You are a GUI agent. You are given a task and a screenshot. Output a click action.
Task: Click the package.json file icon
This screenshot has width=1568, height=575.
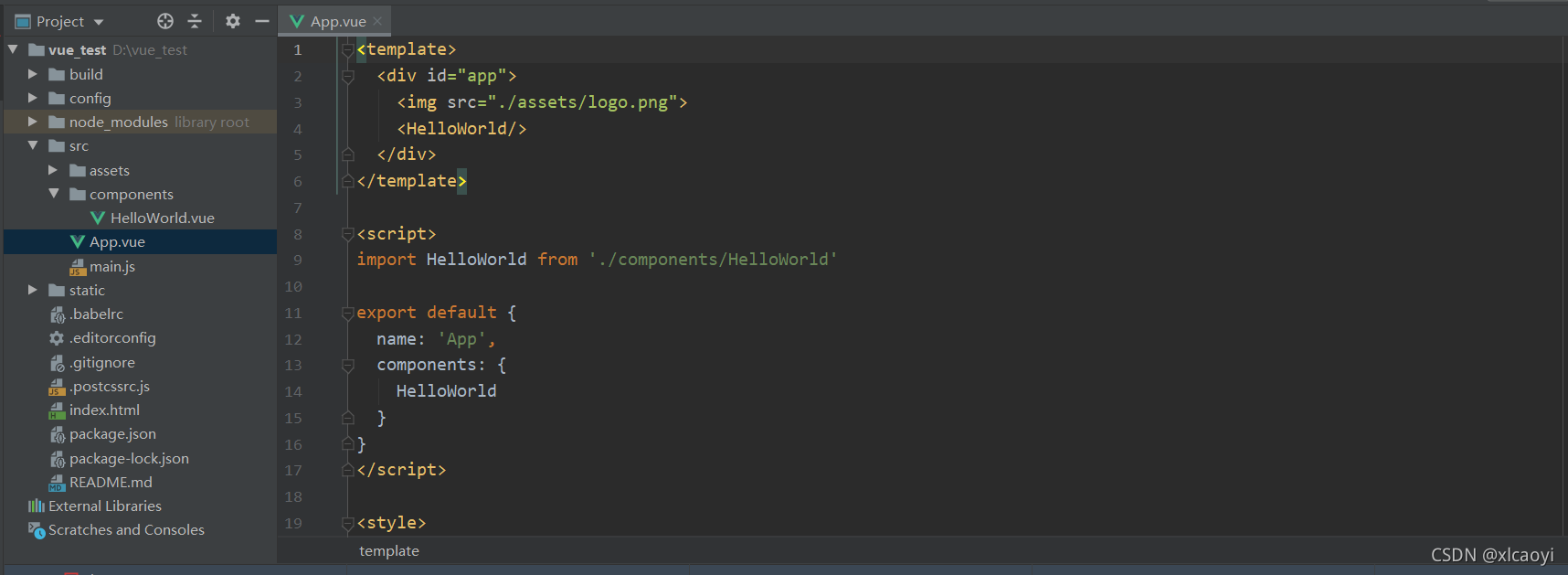click(57, 434)
